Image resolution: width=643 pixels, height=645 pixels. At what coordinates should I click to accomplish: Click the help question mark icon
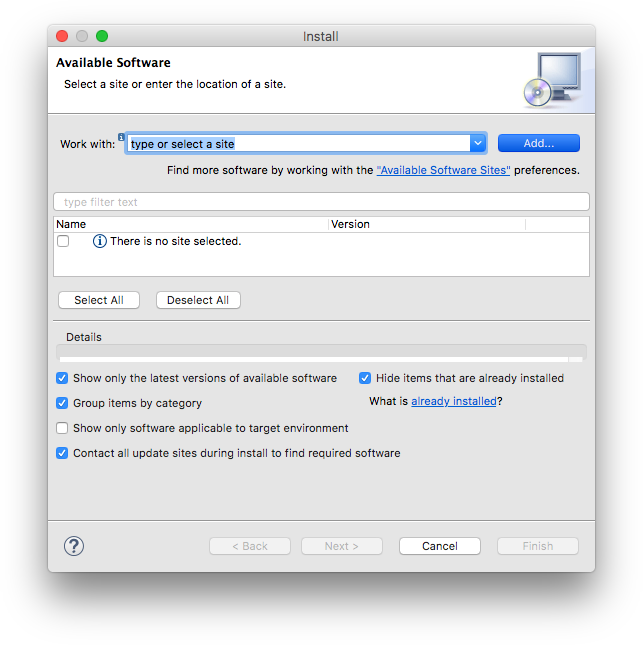[74, 546]
